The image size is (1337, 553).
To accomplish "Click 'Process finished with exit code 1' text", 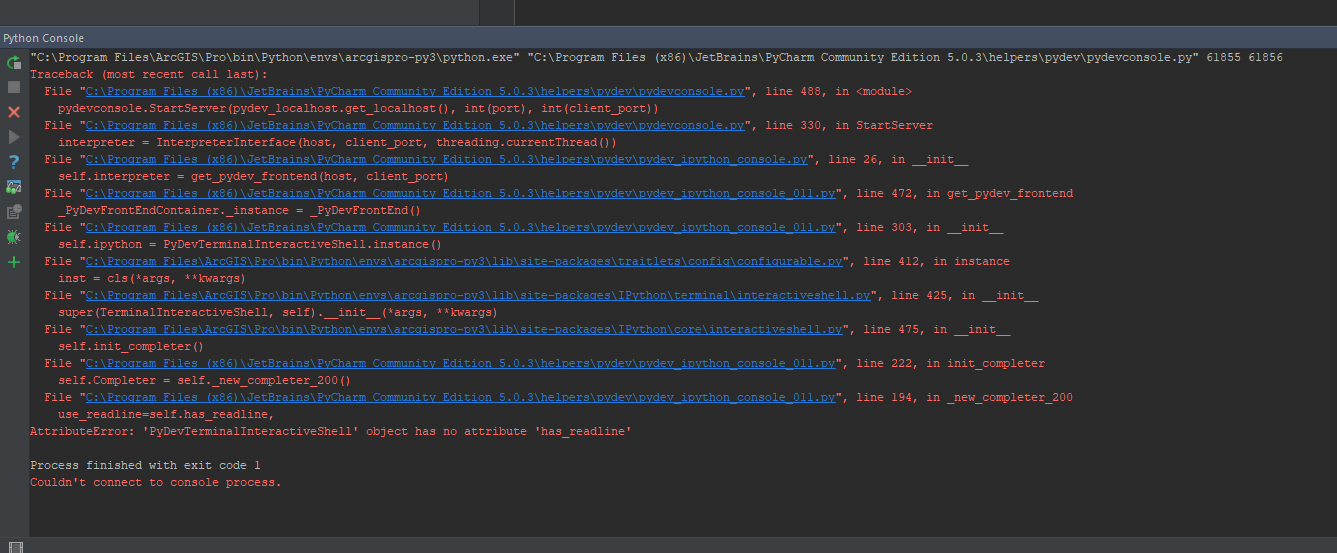I will click(x=145, y=465).
